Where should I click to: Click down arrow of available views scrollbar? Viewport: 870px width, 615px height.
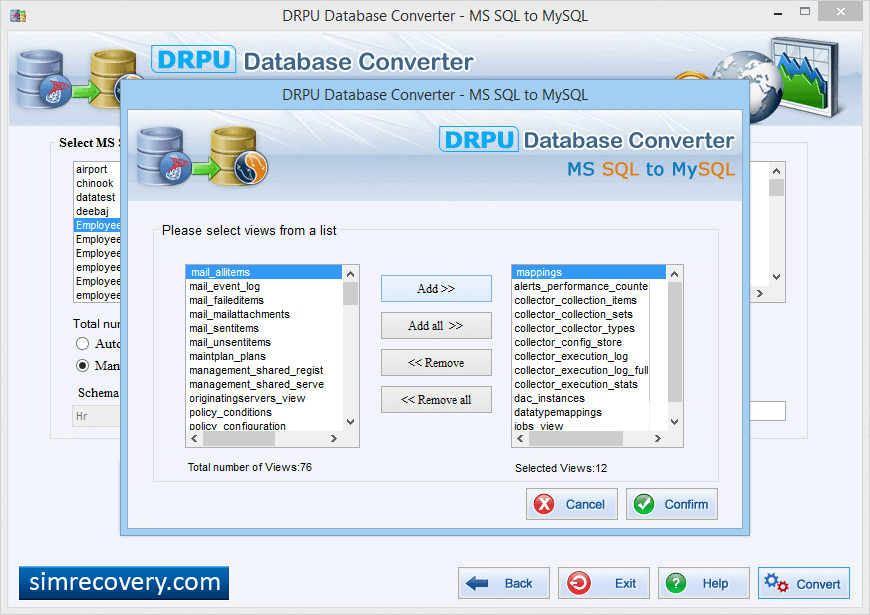click(350, 422)
